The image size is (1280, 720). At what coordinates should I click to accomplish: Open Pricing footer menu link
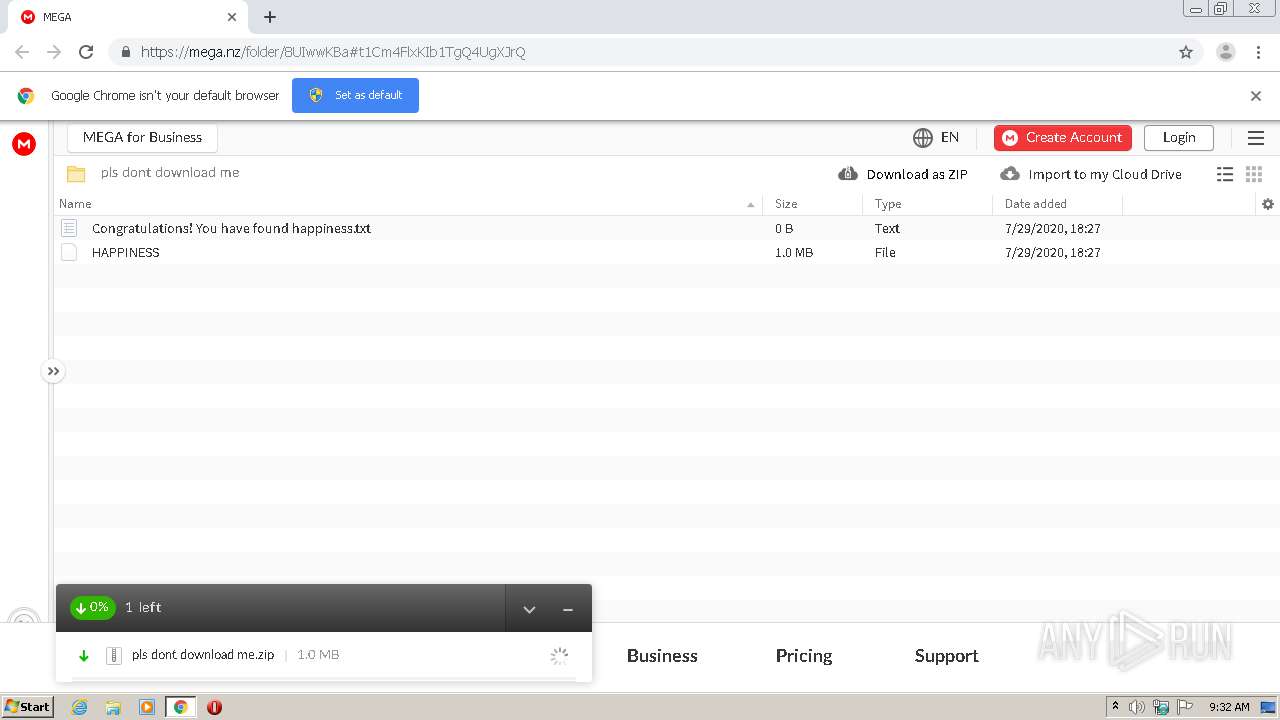pyautogui.click(x=804, y=656)
